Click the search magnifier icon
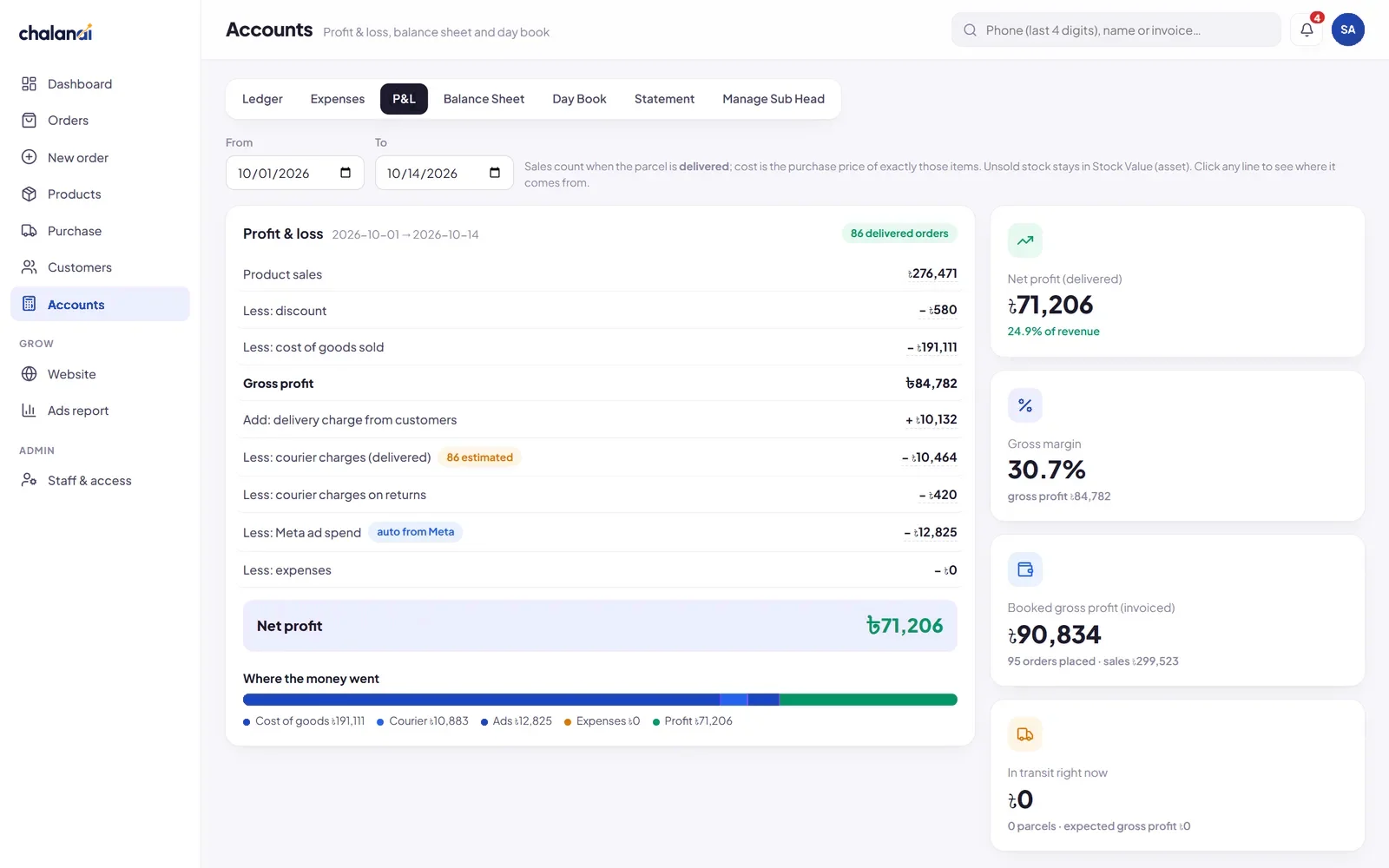The width and height of the screenshot is (1389, 868). 970,30
